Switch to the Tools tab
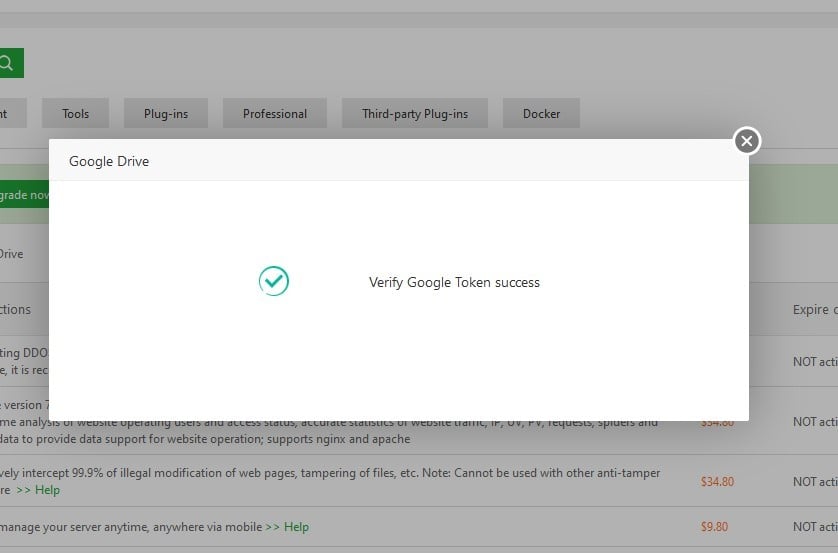The image size is (838, 553). 75,114
